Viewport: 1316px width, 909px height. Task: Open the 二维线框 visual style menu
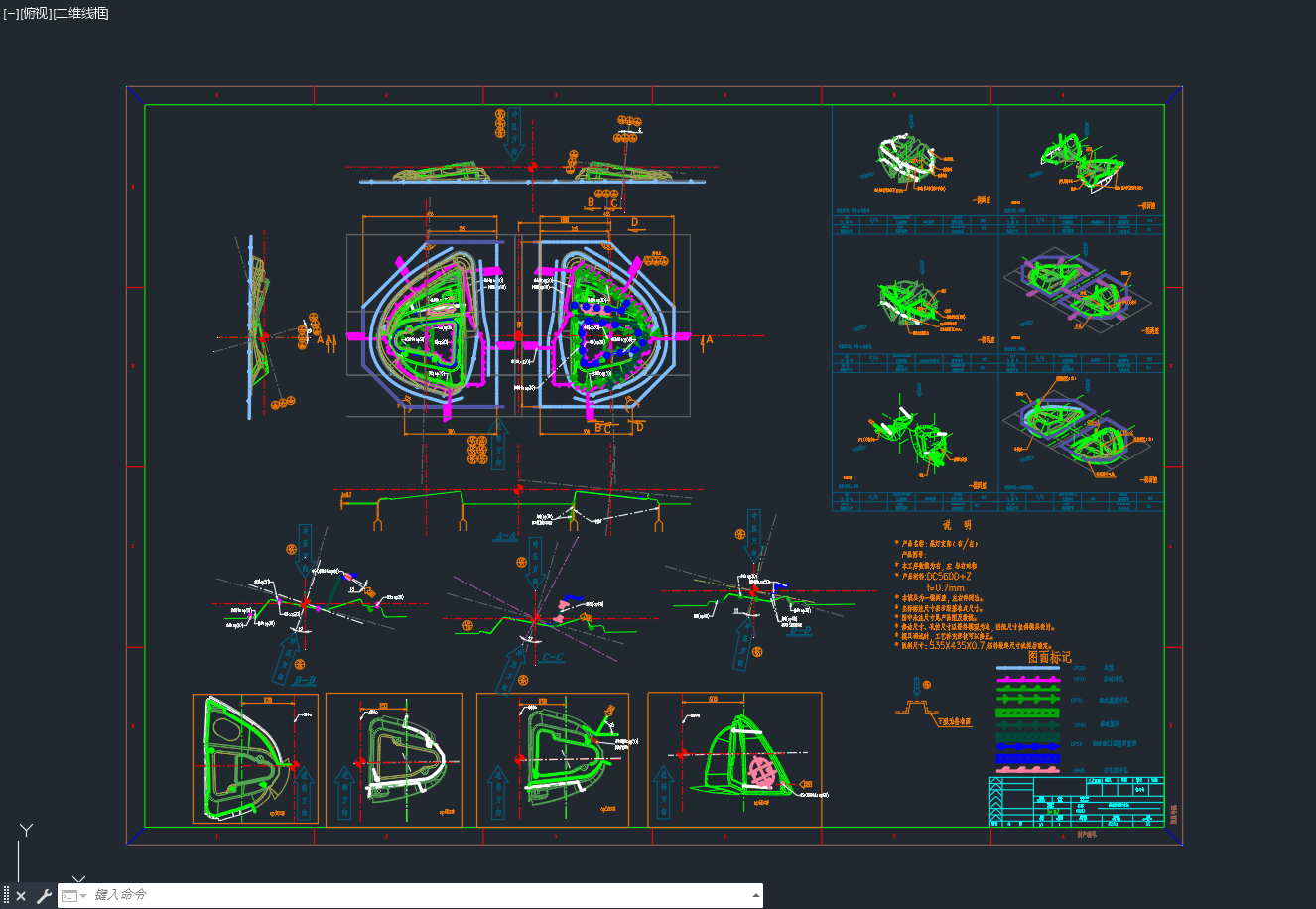coord(80,13)
